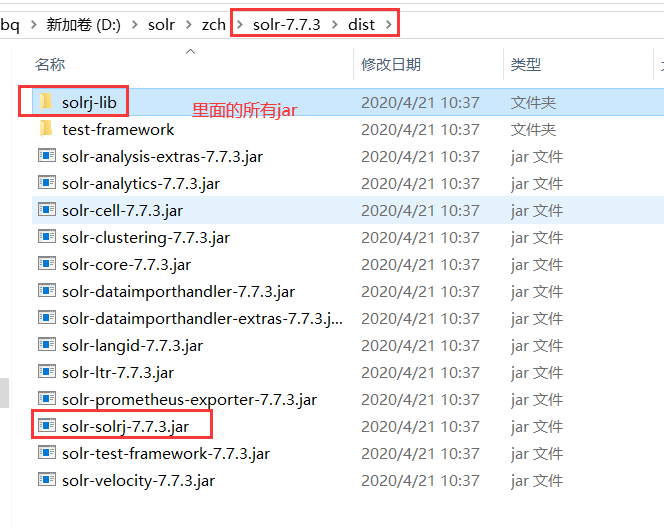The height and width of the screenshot is (528, 664).
Task: Select file name solr-velocity-7.7.3.jar
Action: tap(138, 481)
